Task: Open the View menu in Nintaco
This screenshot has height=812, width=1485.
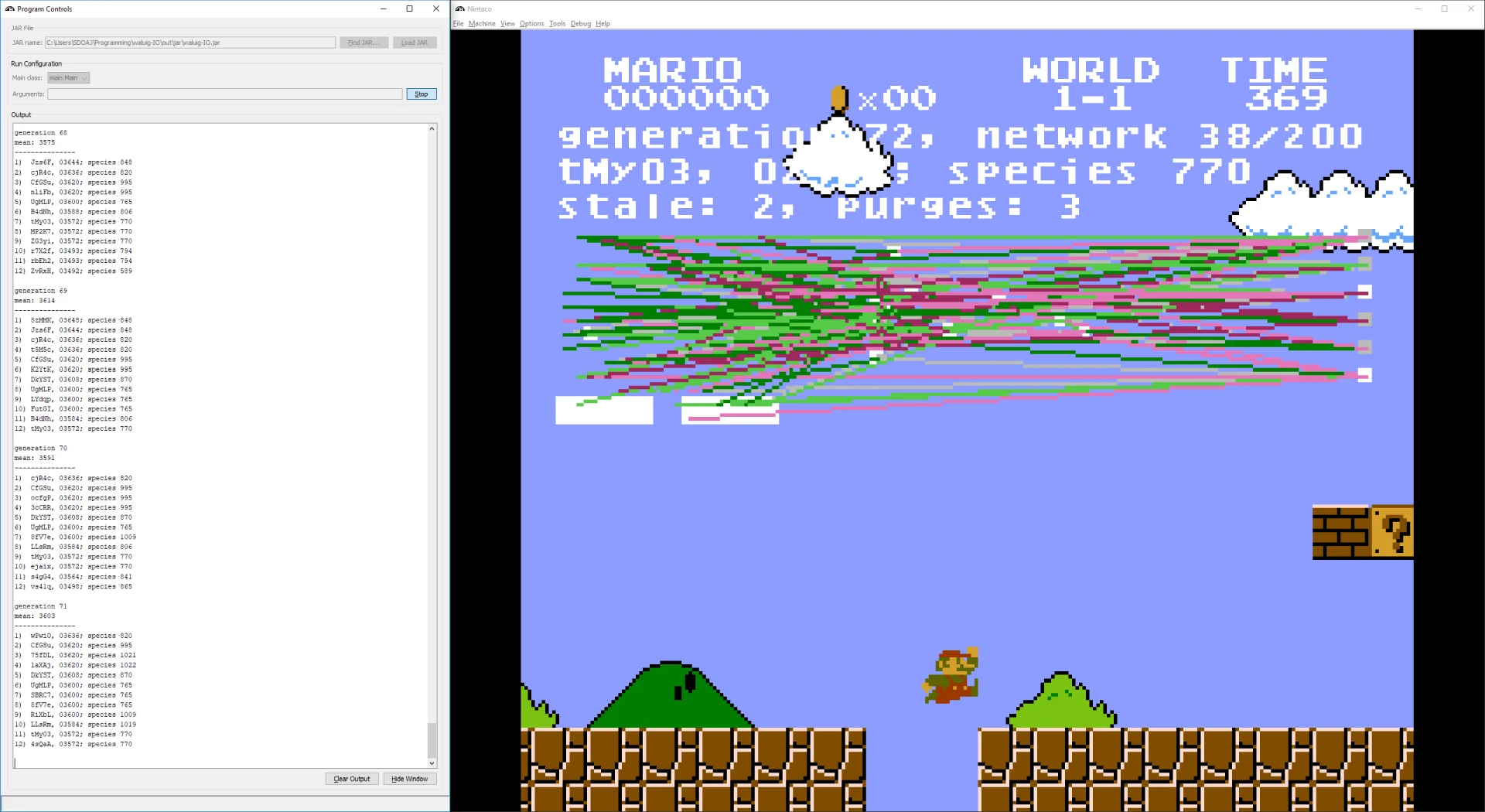Action: [x=507, y=24]
